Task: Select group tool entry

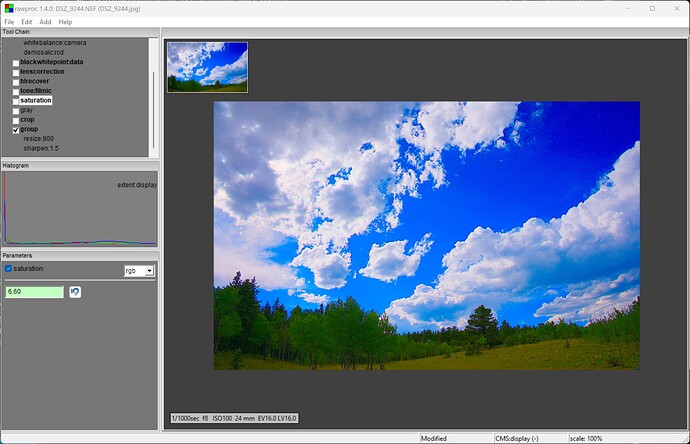Action: pos(29,129)
